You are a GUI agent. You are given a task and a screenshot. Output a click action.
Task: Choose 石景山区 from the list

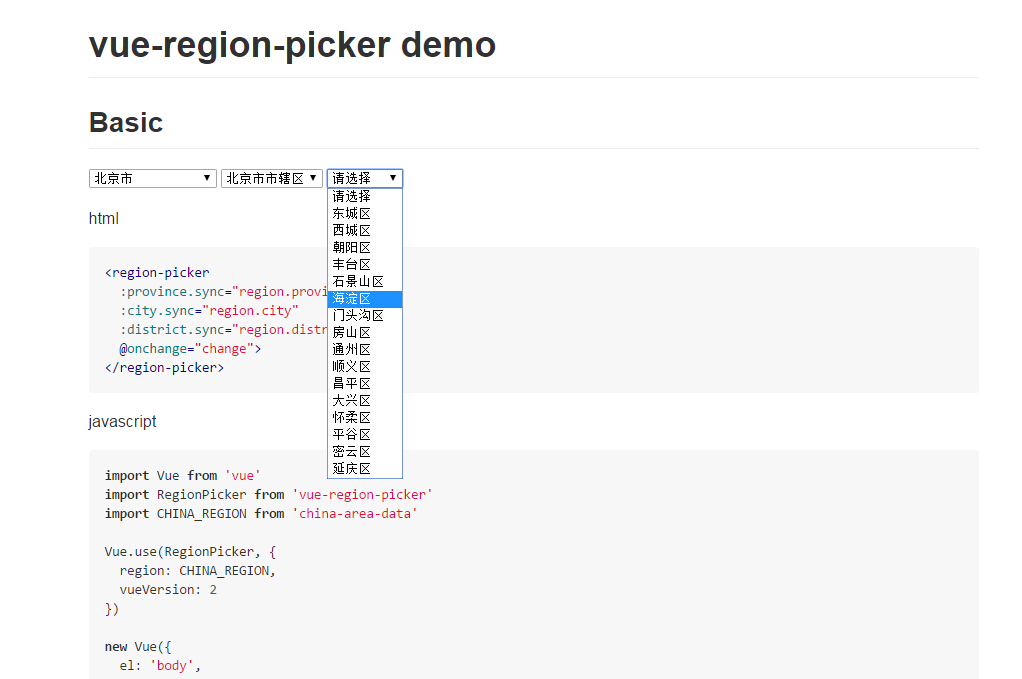click(x=364, y=281)
